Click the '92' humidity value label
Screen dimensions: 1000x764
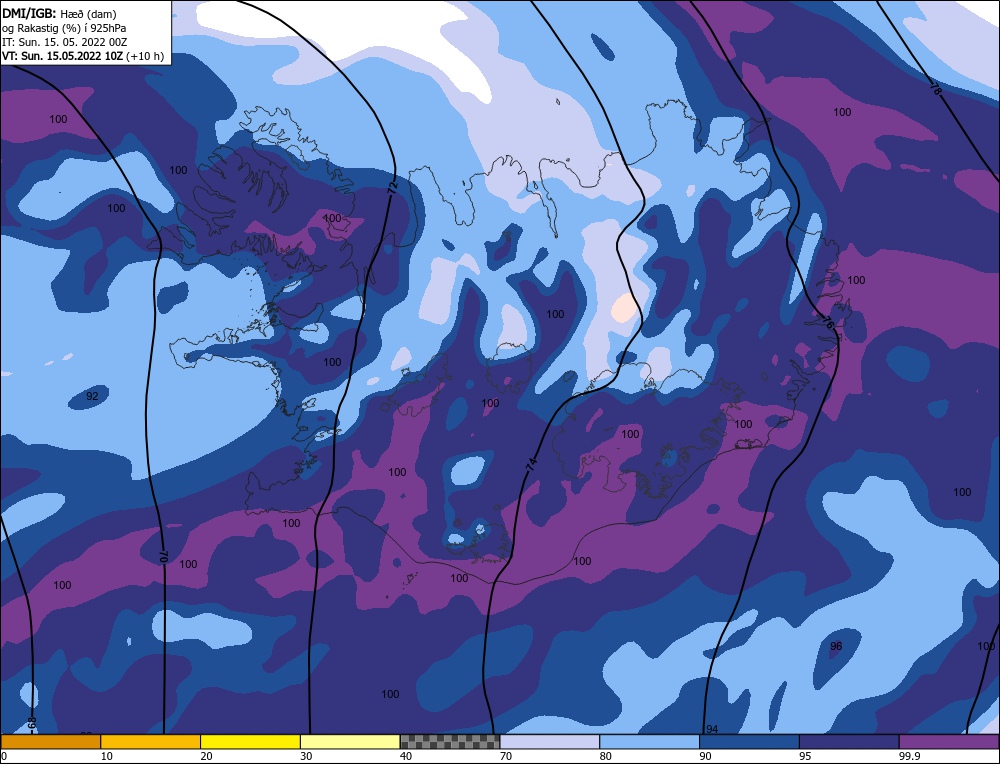coord(92,396)
